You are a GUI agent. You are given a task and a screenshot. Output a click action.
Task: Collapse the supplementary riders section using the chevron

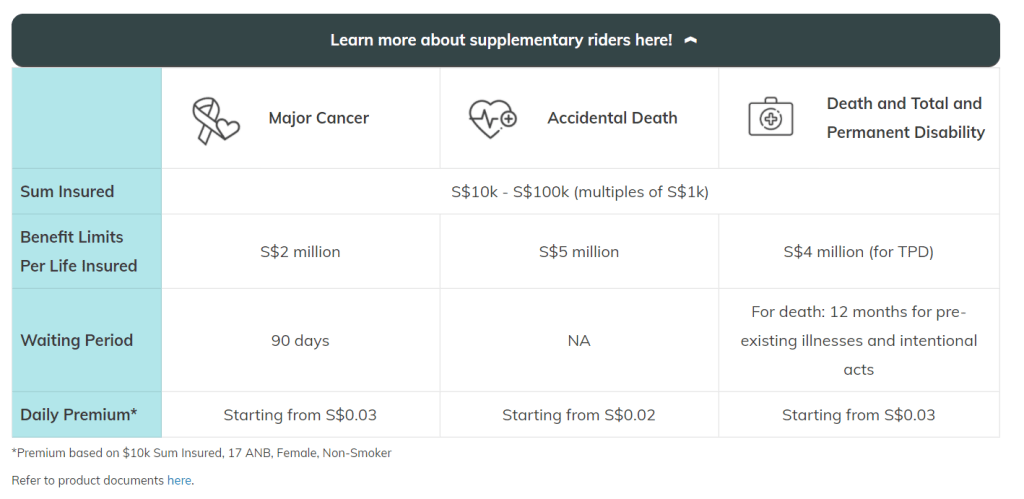690,41
